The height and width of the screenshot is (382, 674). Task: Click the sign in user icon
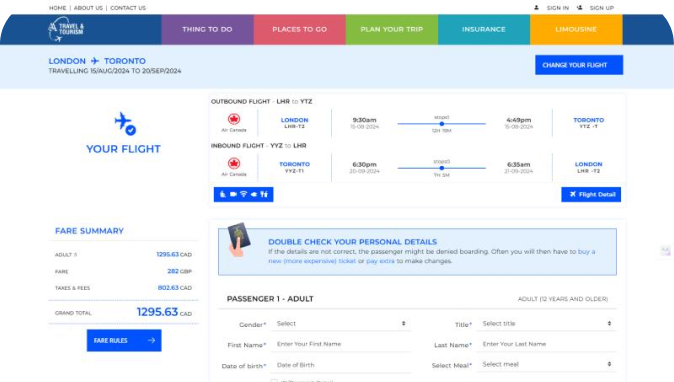pos(536,8)
